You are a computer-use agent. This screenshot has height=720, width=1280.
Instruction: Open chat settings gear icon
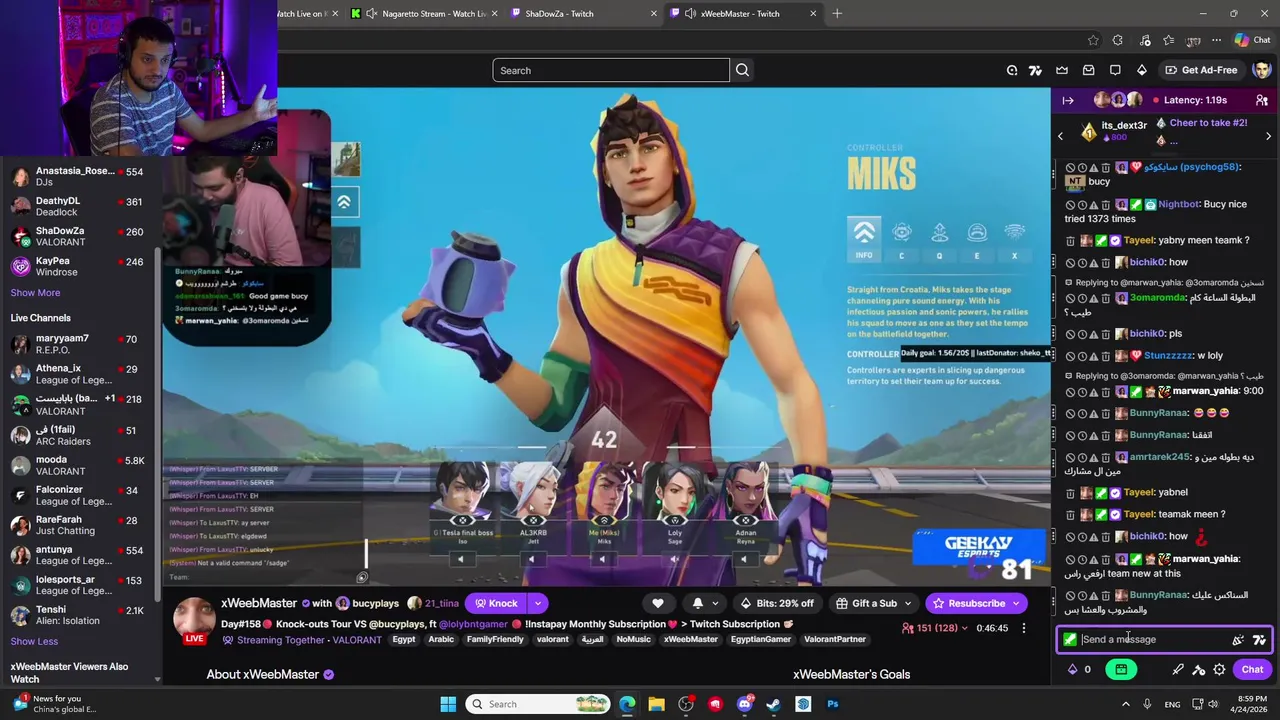click(1219, 670)
